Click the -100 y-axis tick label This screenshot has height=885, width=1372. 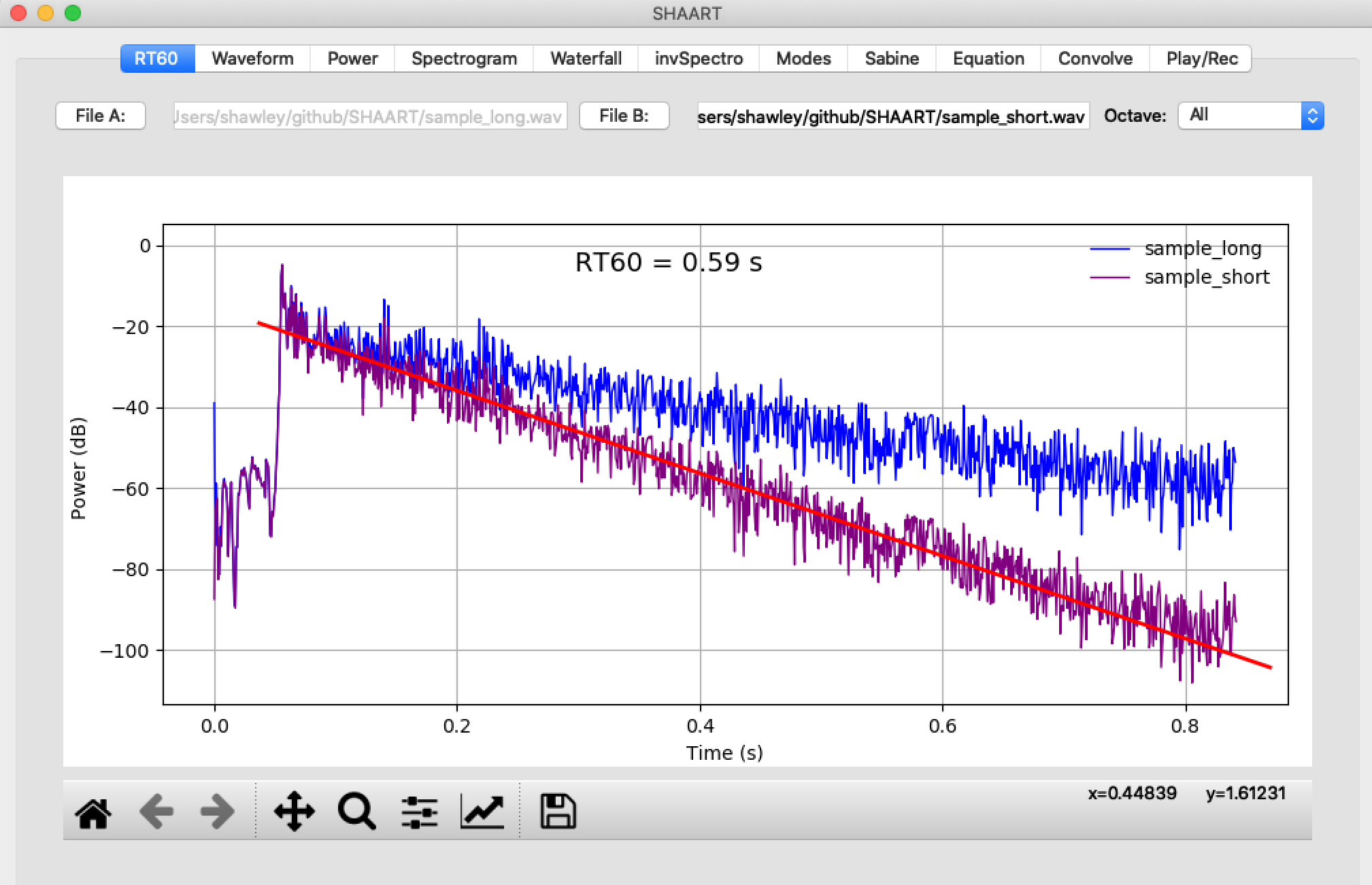tap(124, 651)
